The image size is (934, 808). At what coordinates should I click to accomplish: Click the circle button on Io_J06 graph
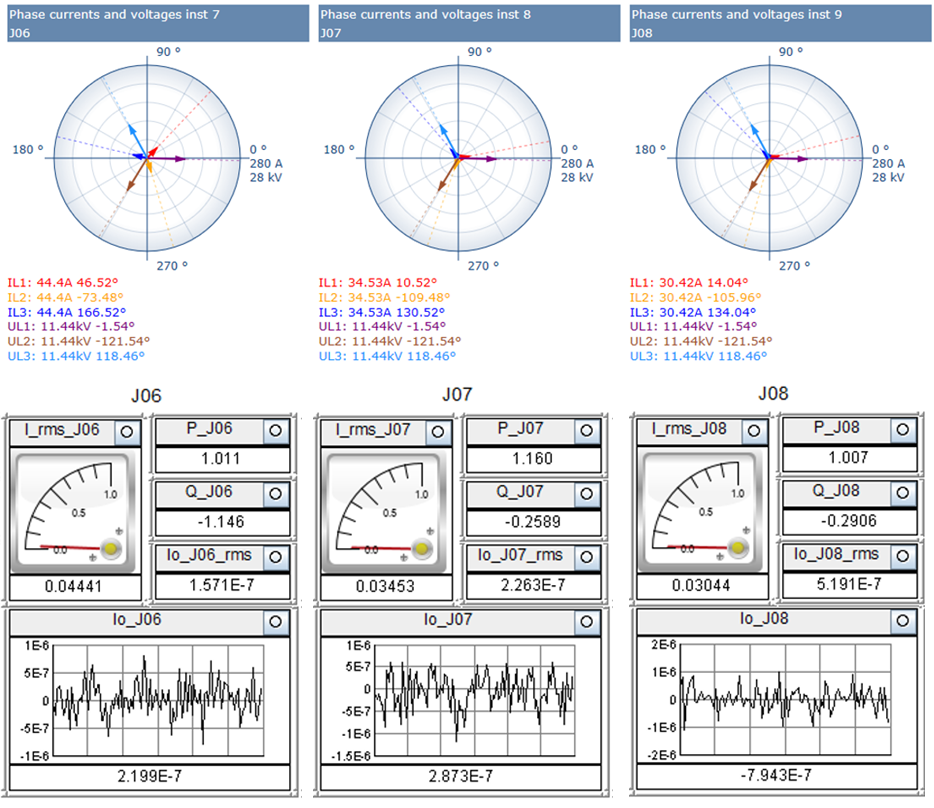point(275,621)
